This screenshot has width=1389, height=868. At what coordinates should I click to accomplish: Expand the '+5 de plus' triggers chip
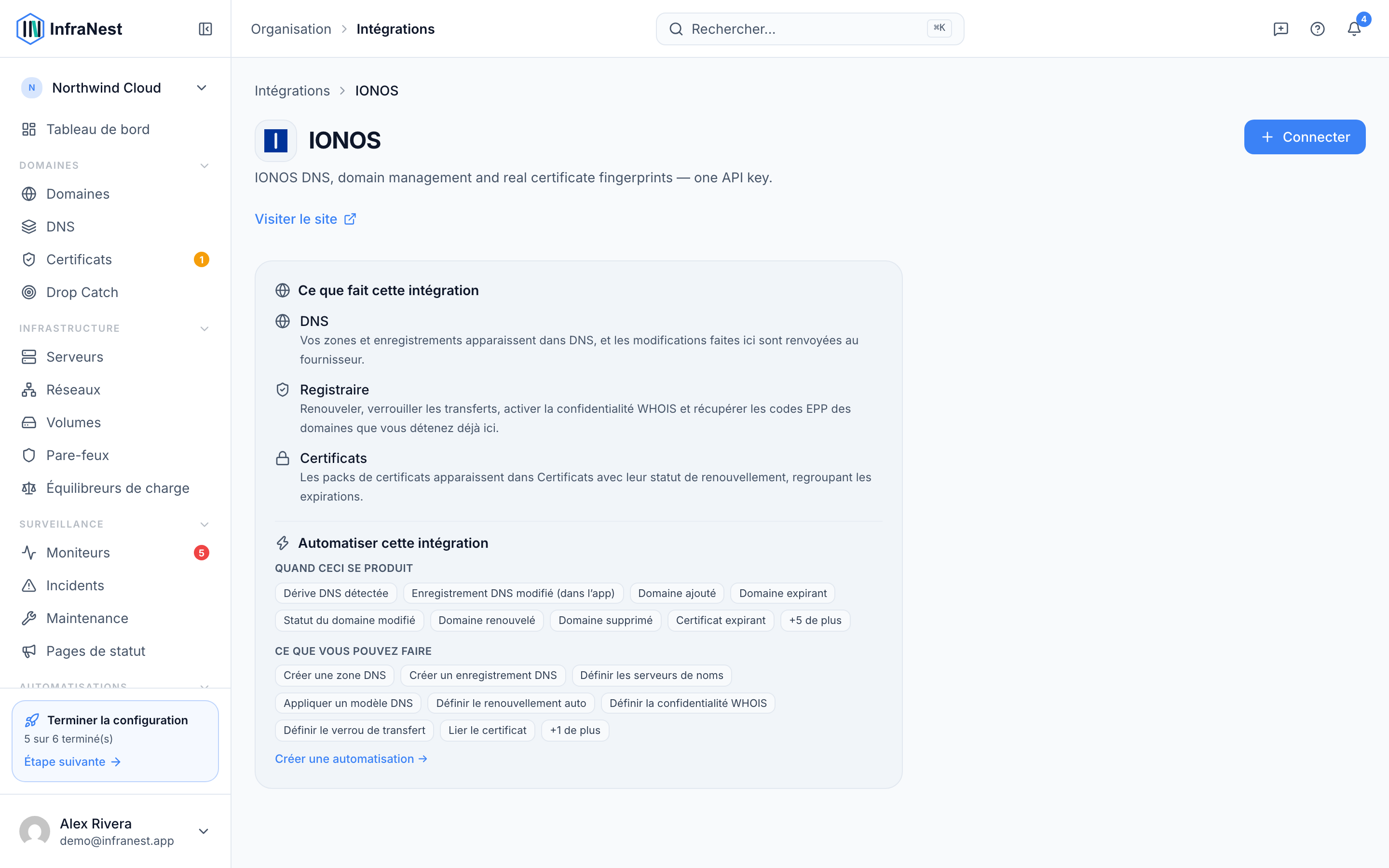815,621
